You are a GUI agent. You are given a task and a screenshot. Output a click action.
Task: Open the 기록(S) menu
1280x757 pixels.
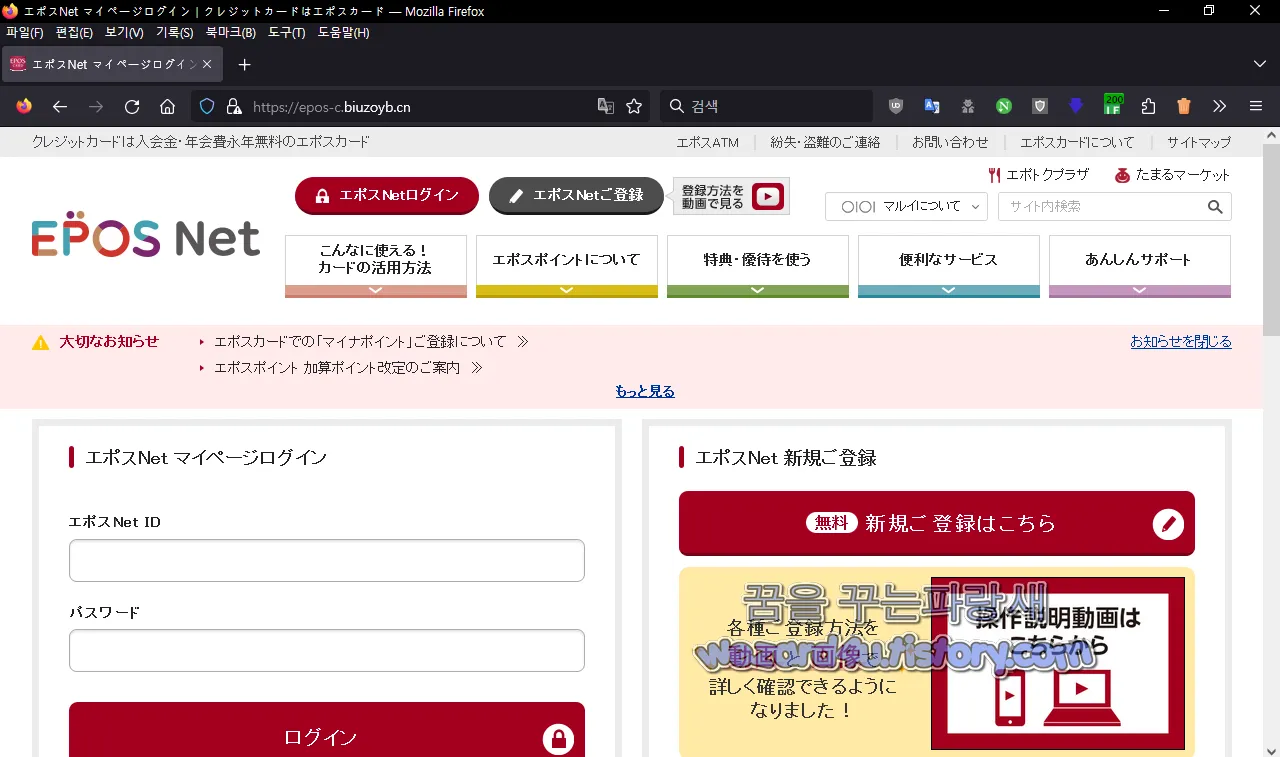click(x=174, y=33)
